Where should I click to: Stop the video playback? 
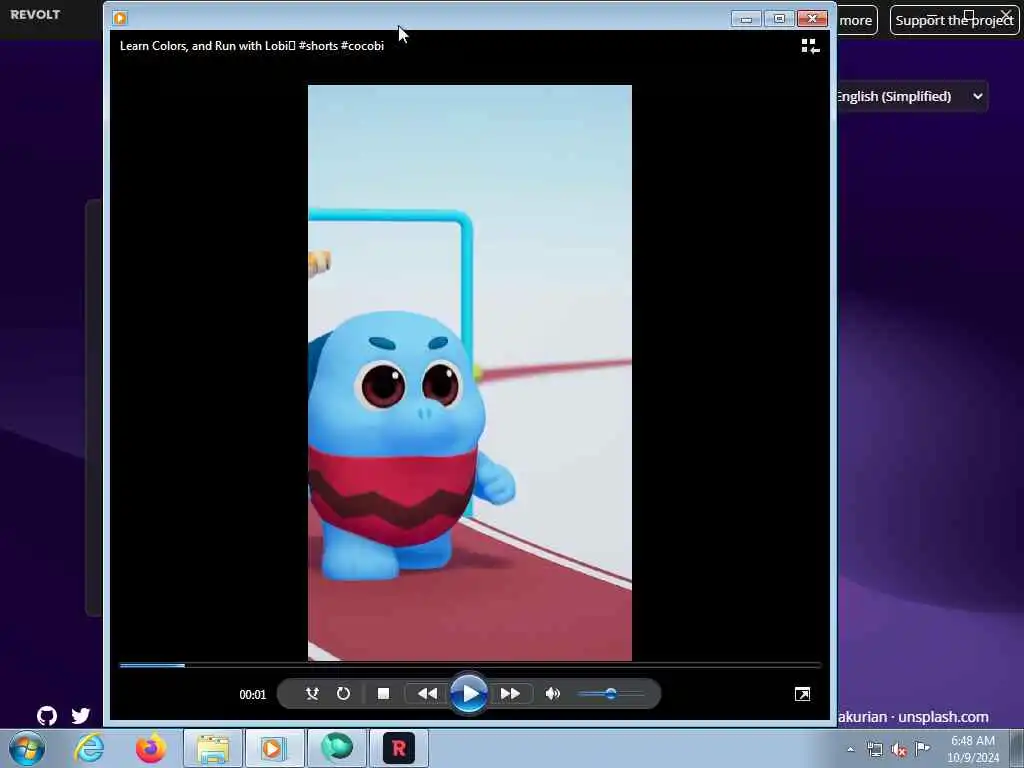click(383, 694)
